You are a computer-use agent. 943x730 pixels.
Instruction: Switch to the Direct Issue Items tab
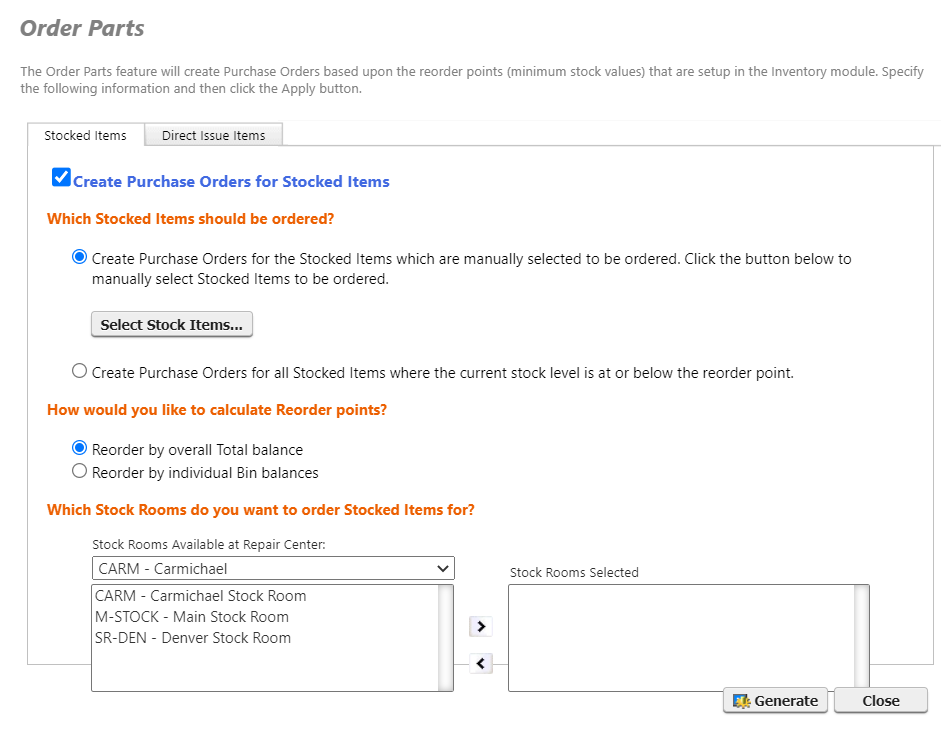(213, 134)
